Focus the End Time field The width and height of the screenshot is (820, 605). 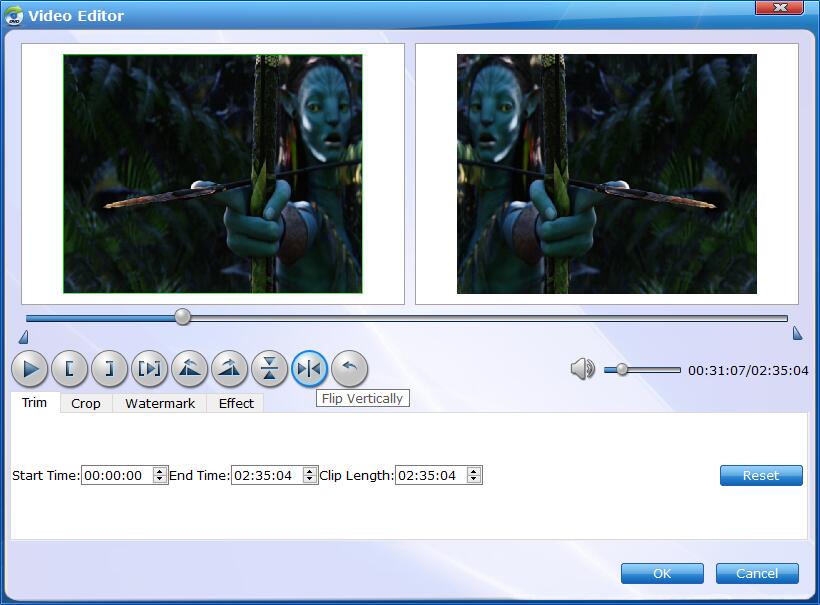pos(267,475)
